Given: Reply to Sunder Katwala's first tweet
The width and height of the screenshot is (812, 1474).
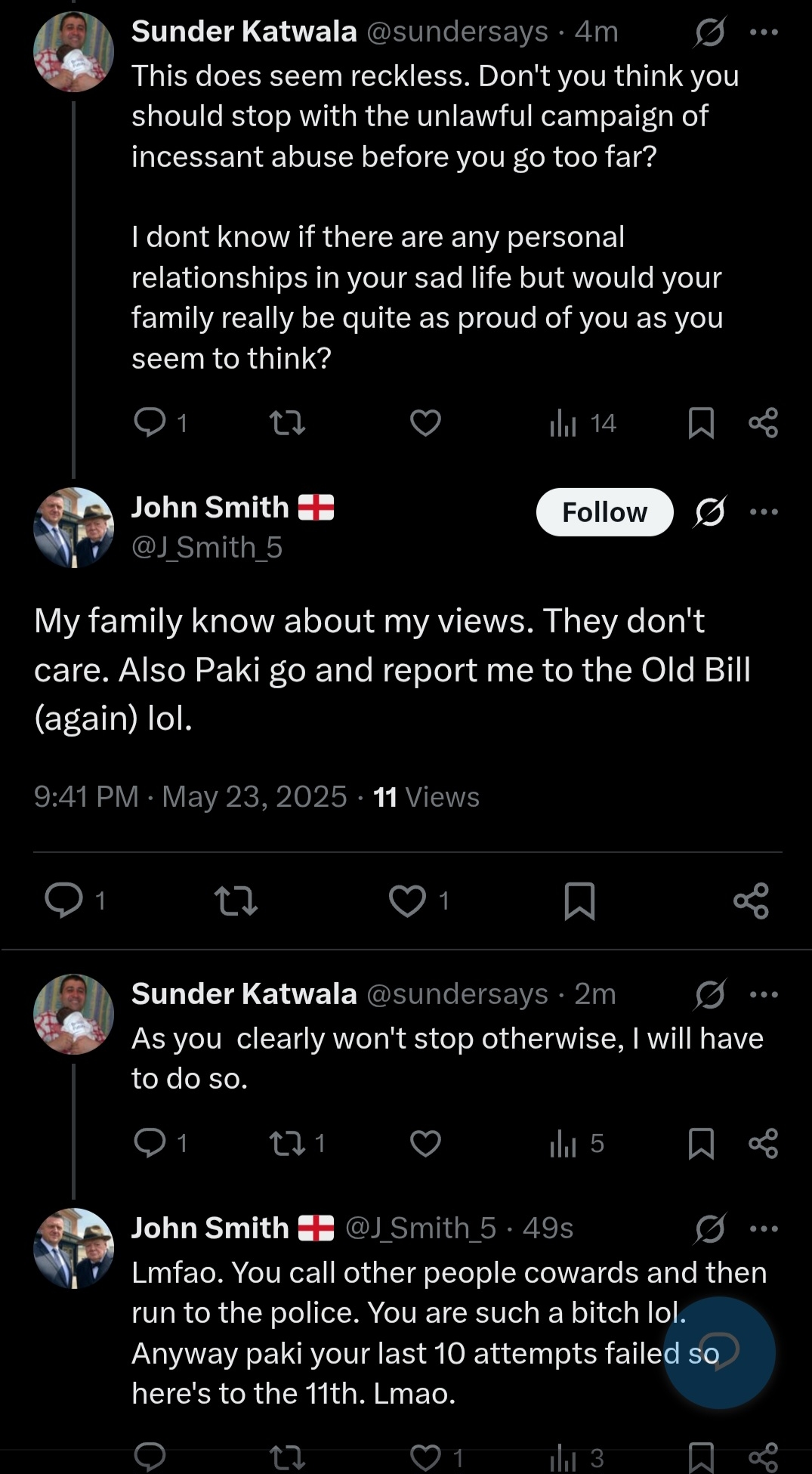Looking at the screenshot, I should coord(150,422).
